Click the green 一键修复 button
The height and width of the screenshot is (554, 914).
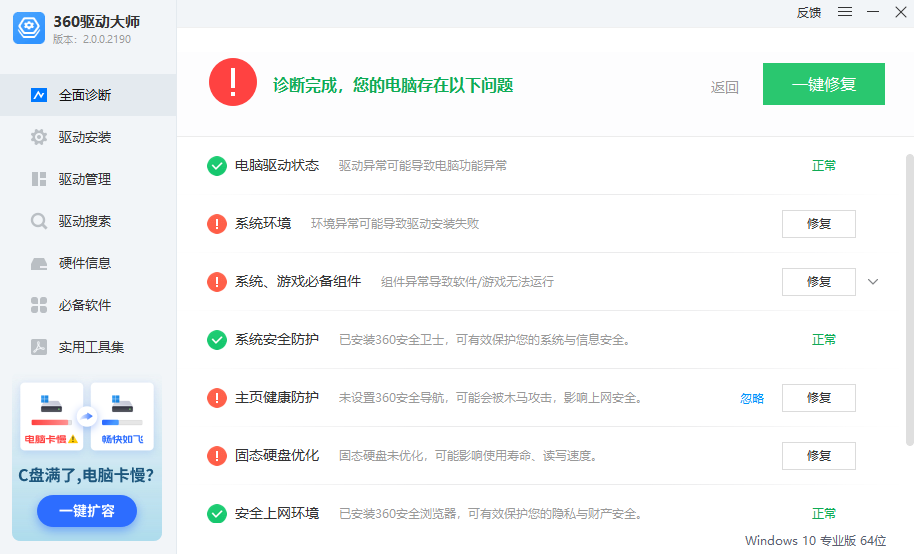pyautogui.click(x=824, y=84)
